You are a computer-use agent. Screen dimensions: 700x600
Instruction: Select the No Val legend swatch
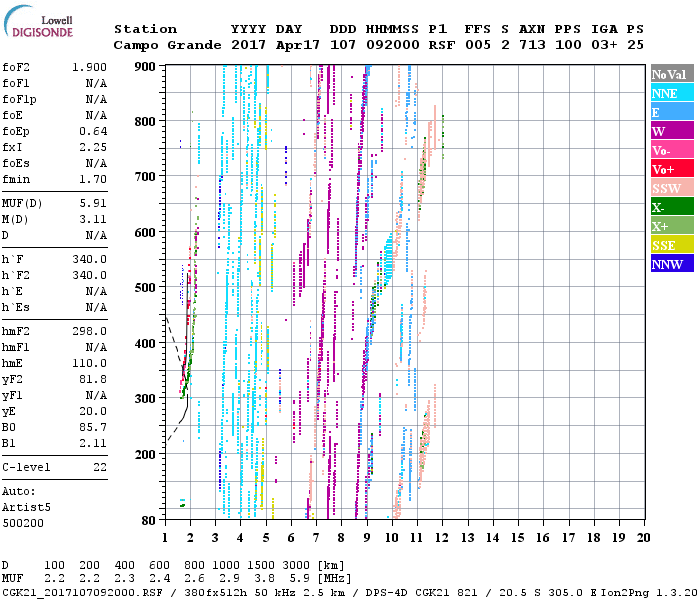(672, 74)
